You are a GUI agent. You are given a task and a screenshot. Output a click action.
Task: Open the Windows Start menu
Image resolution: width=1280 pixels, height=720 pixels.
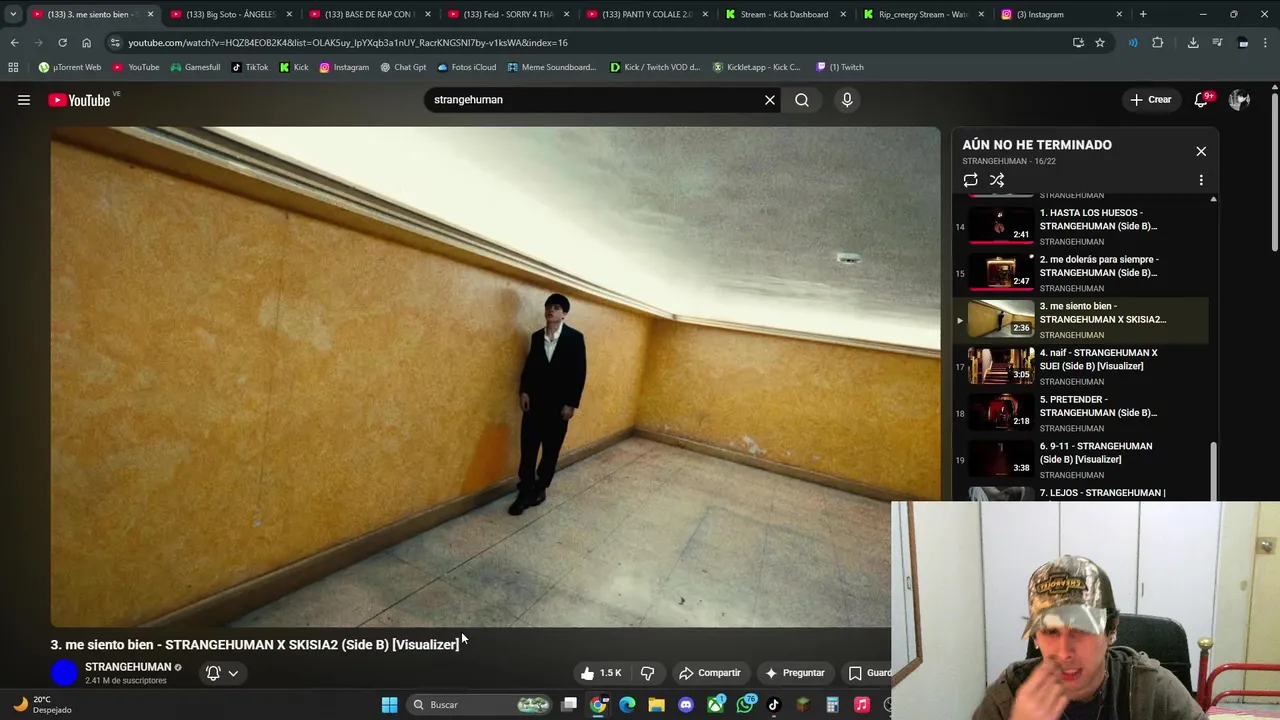click(x=389, y=705)
